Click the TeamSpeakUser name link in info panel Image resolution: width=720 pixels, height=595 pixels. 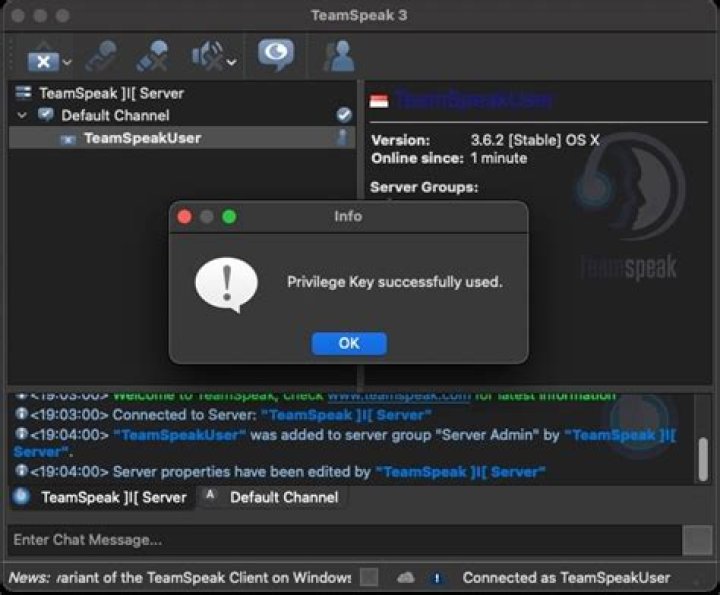pyautogui.click(x=474, y=100)
